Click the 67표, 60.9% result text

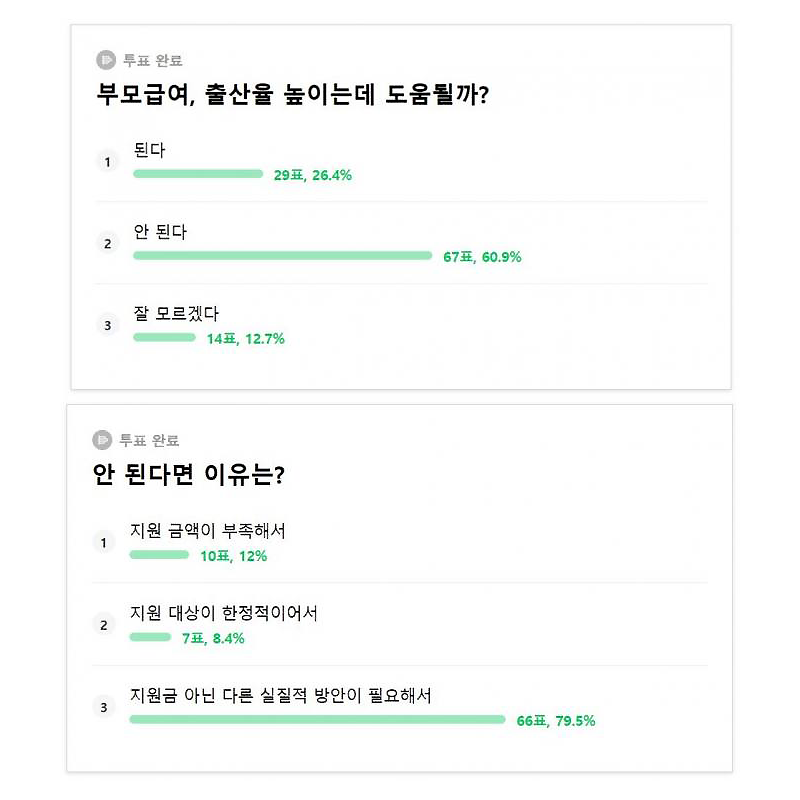pos(482,257)
